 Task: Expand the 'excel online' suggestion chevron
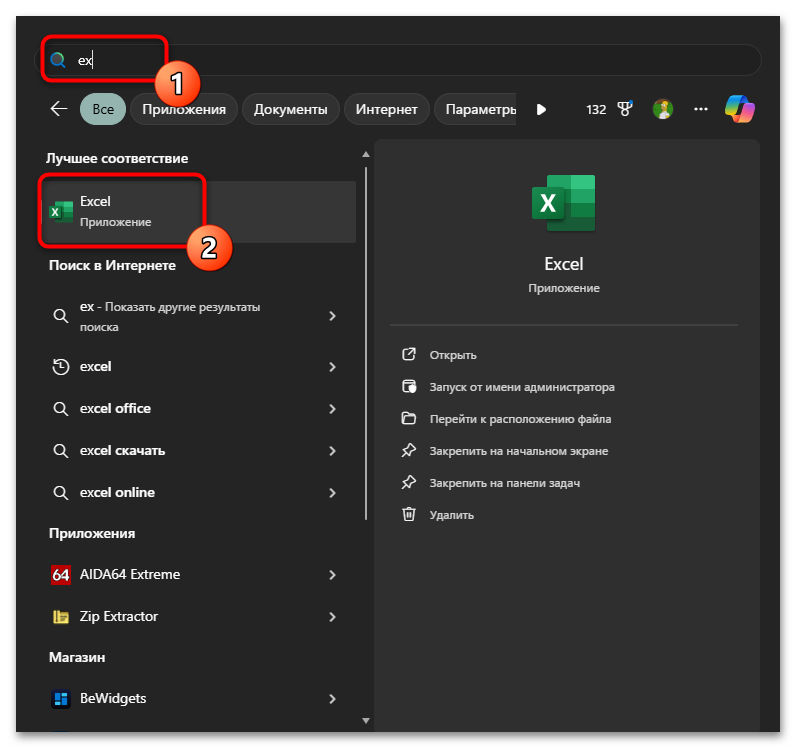332,493
